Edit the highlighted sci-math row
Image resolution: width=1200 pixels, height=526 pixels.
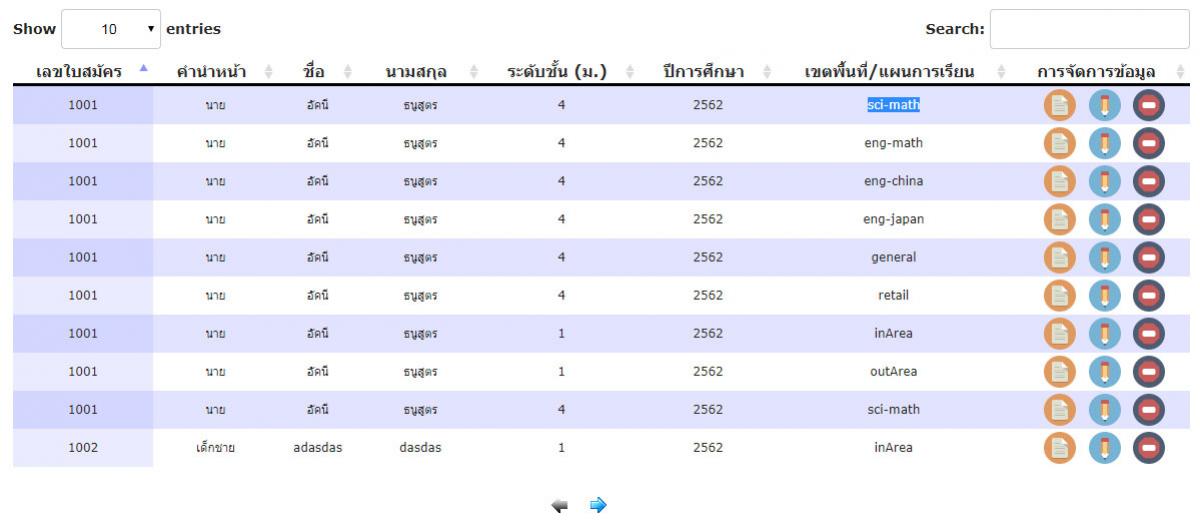[x=1105, y=105]
